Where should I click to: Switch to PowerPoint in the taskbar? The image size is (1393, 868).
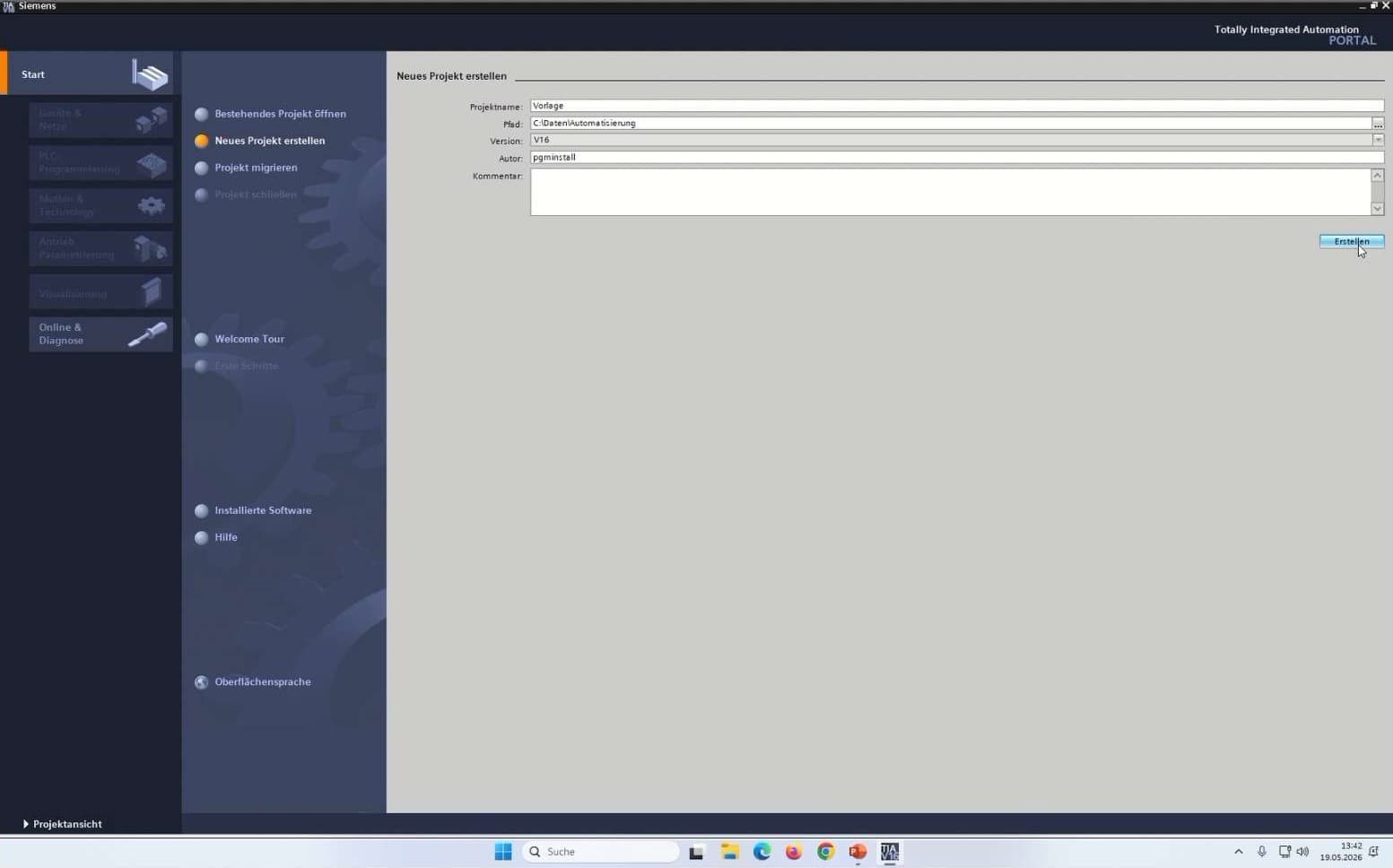[858, 852]
